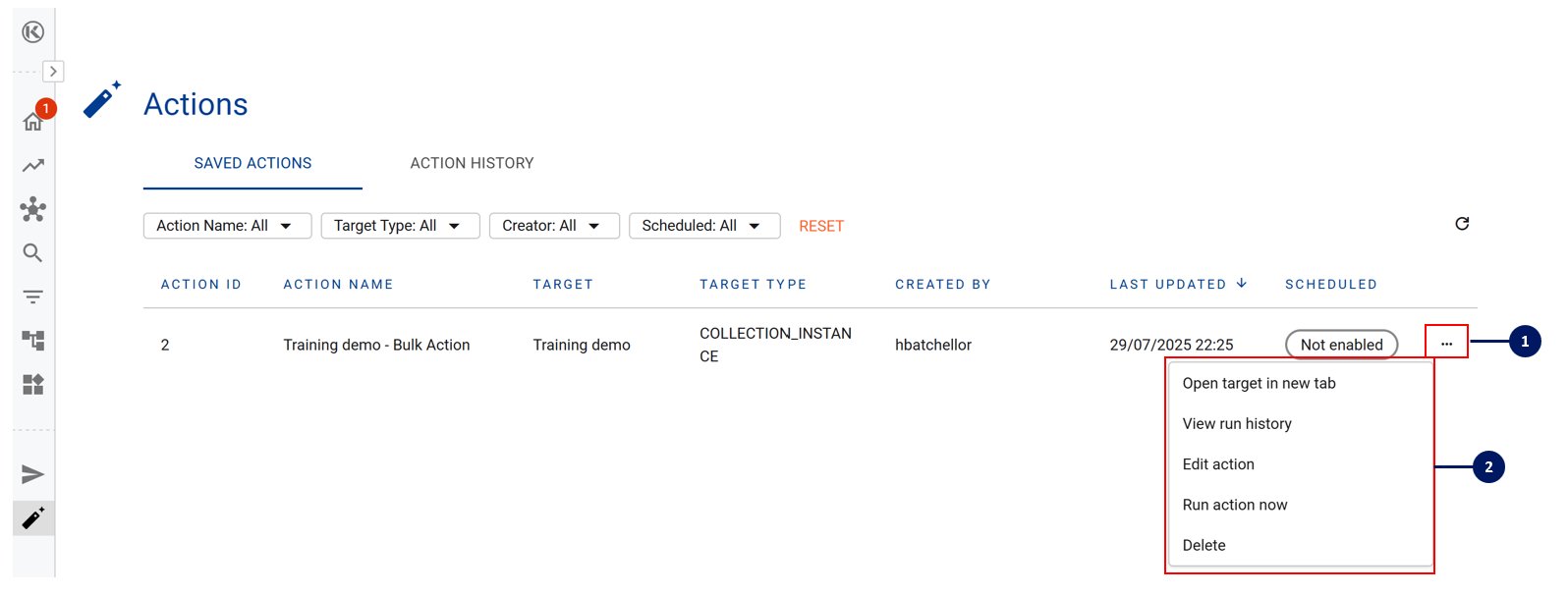Click the hierarchy tree icon in sidebar
The image size is (1568, 595).
click(33, 341)
